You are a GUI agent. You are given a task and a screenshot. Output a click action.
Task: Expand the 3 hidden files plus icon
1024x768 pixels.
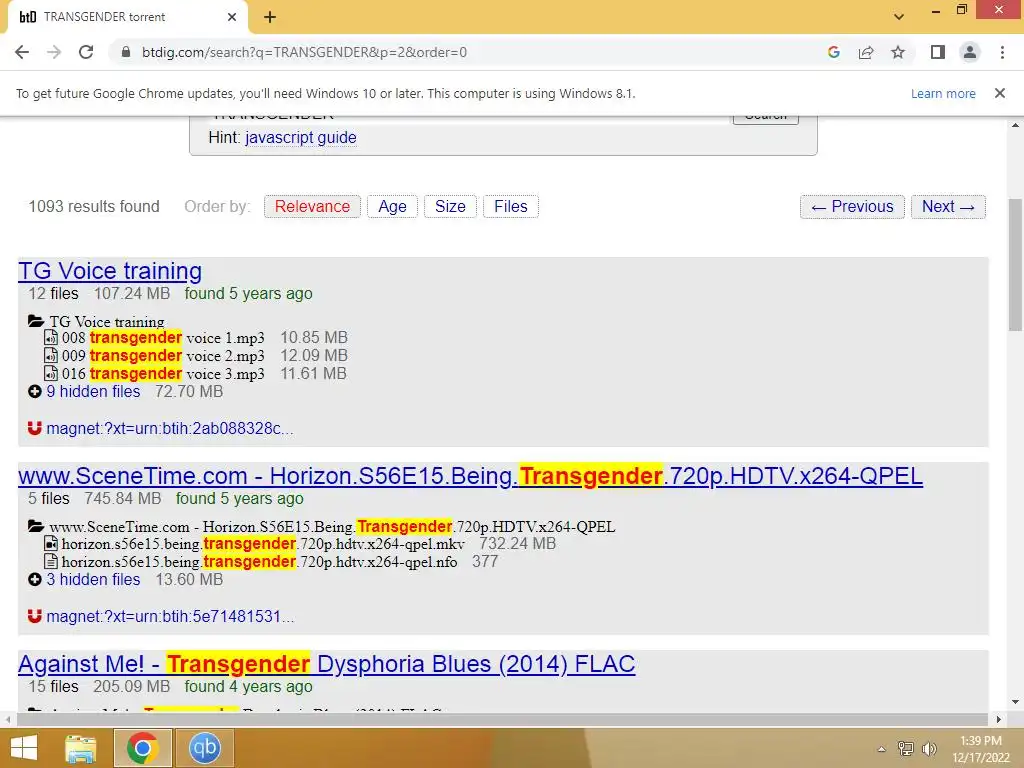coord(35,579)
